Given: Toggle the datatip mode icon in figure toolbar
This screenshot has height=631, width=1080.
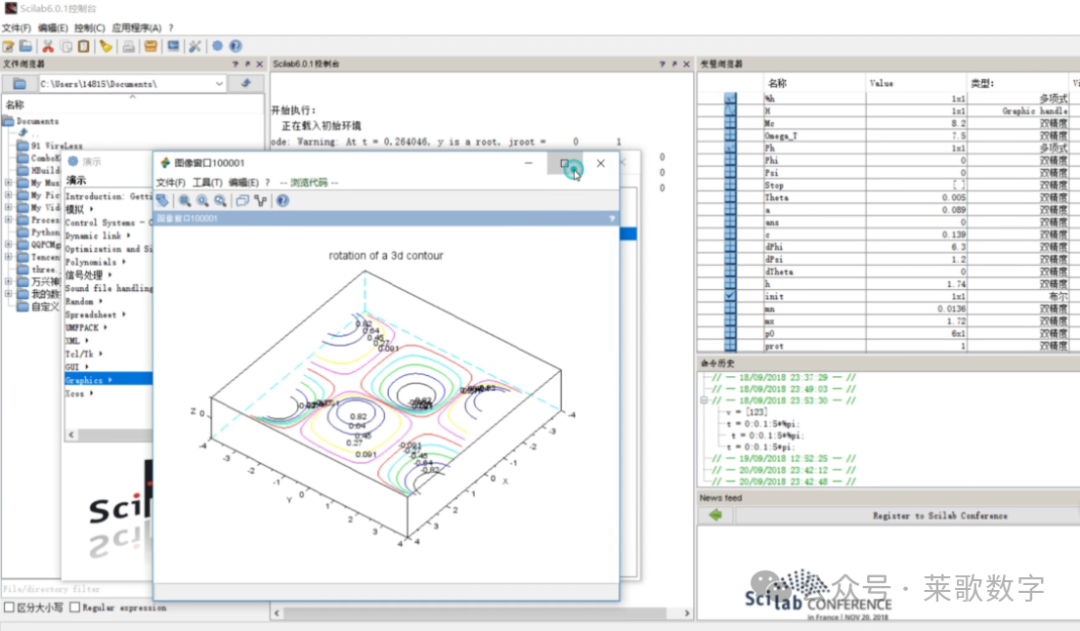Looking at the screenshot, I should click(x=242, y=200).
